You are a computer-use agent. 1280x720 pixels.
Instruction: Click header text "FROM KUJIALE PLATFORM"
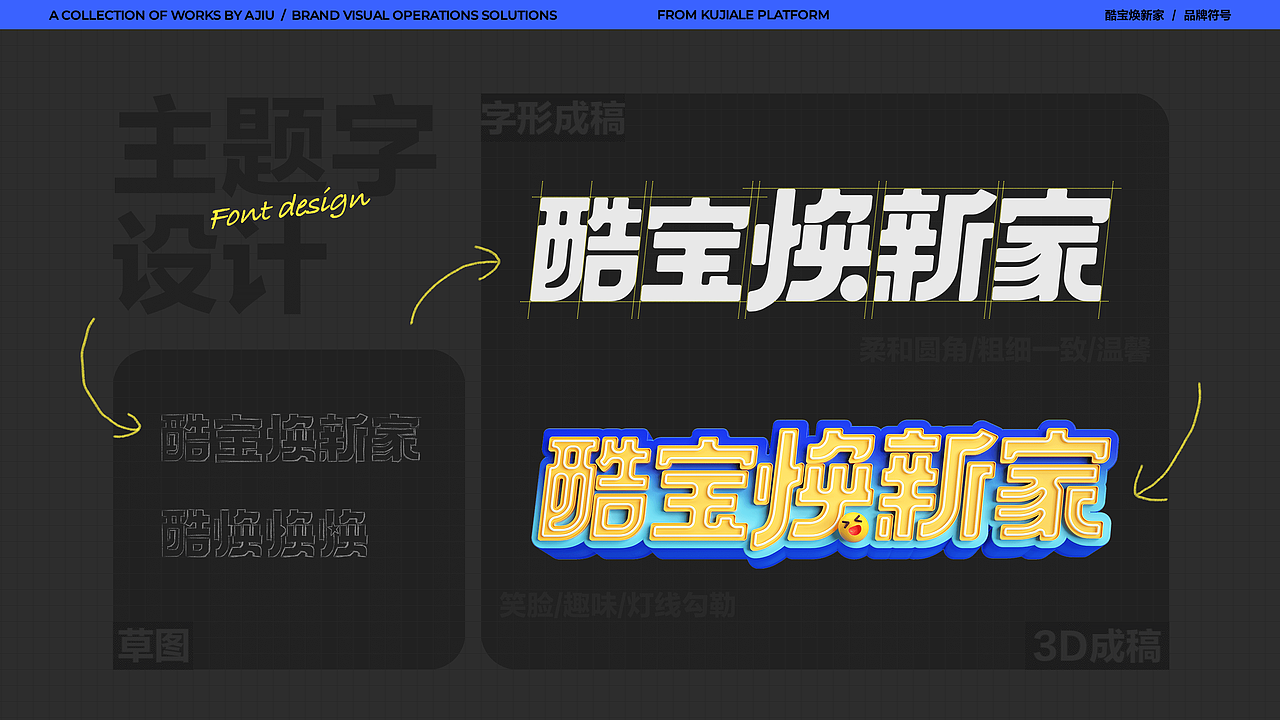pos(743,15)
